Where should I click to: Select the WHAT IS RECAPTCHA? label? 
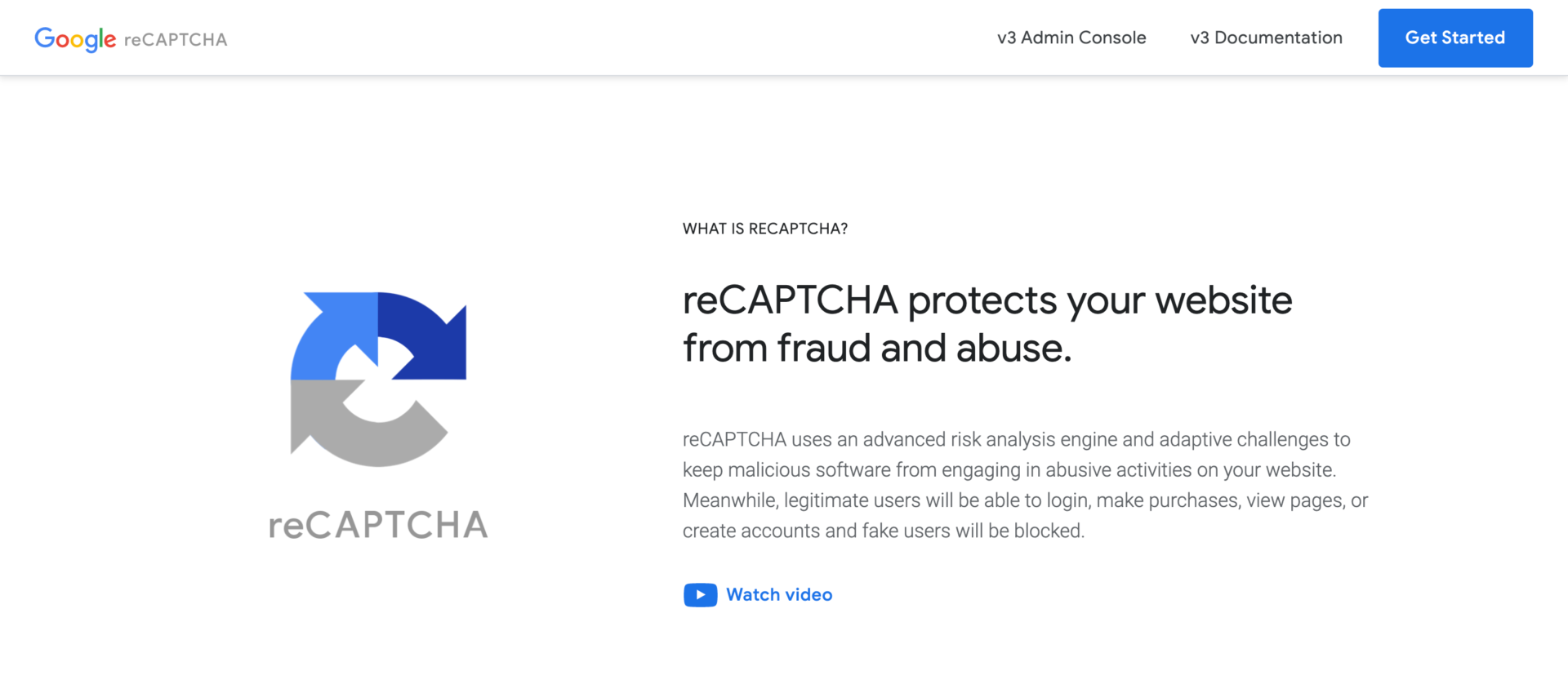(765, 229)
